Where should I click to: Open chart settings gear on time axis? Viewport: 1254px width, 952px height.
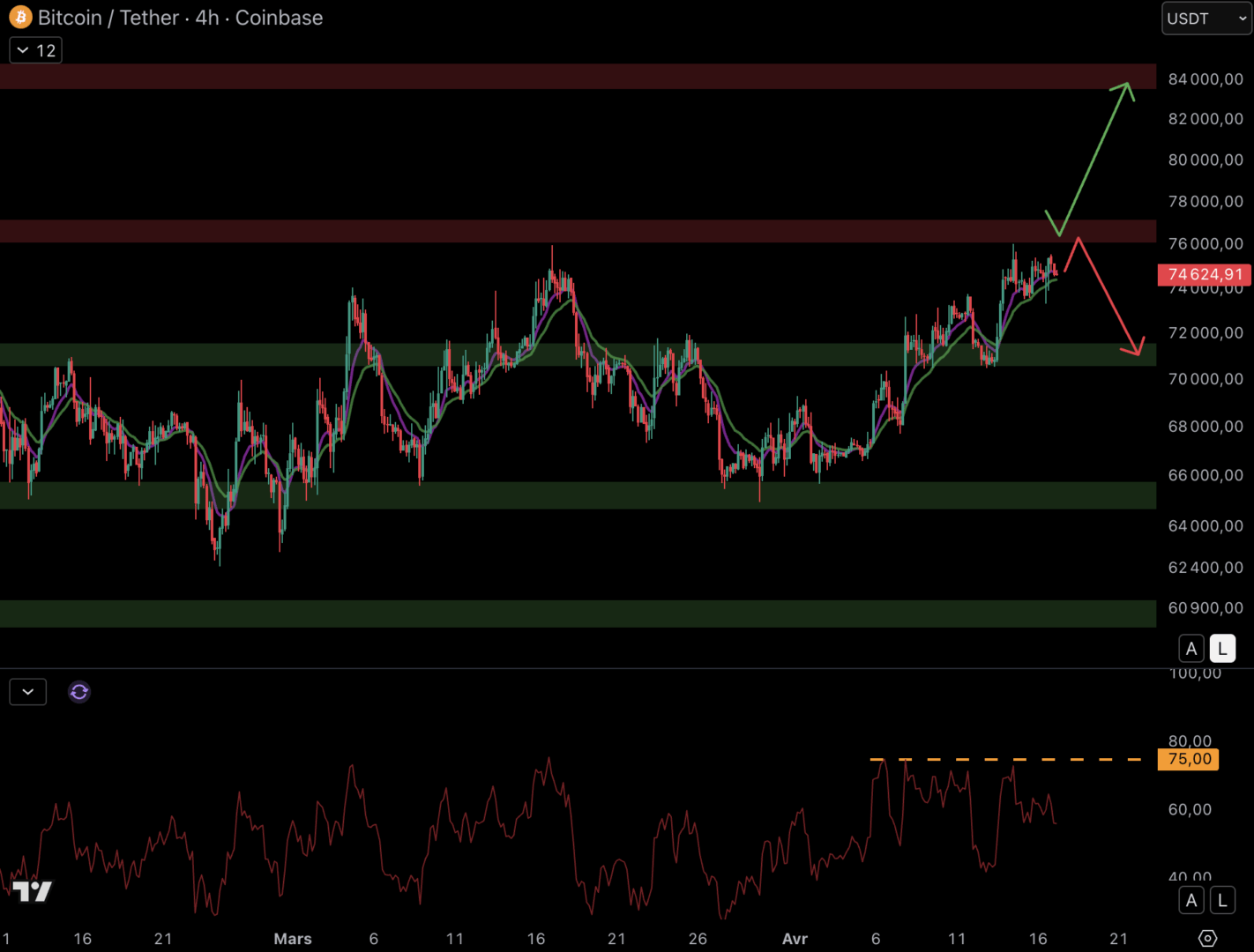1207,939
